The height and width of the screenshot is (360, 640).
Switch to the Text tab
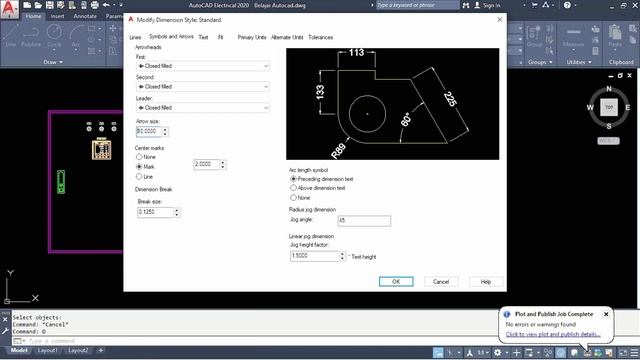(x=203, y=37)
